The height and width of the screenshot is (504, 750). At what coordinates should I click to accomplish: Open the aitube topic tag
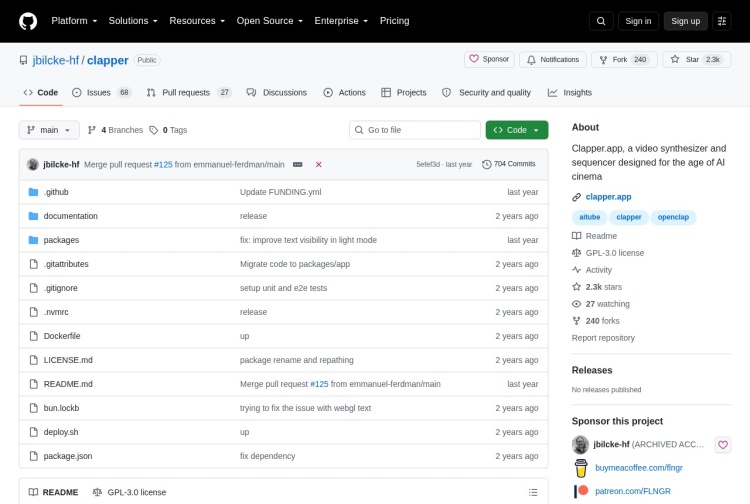[x=589, y=217]
